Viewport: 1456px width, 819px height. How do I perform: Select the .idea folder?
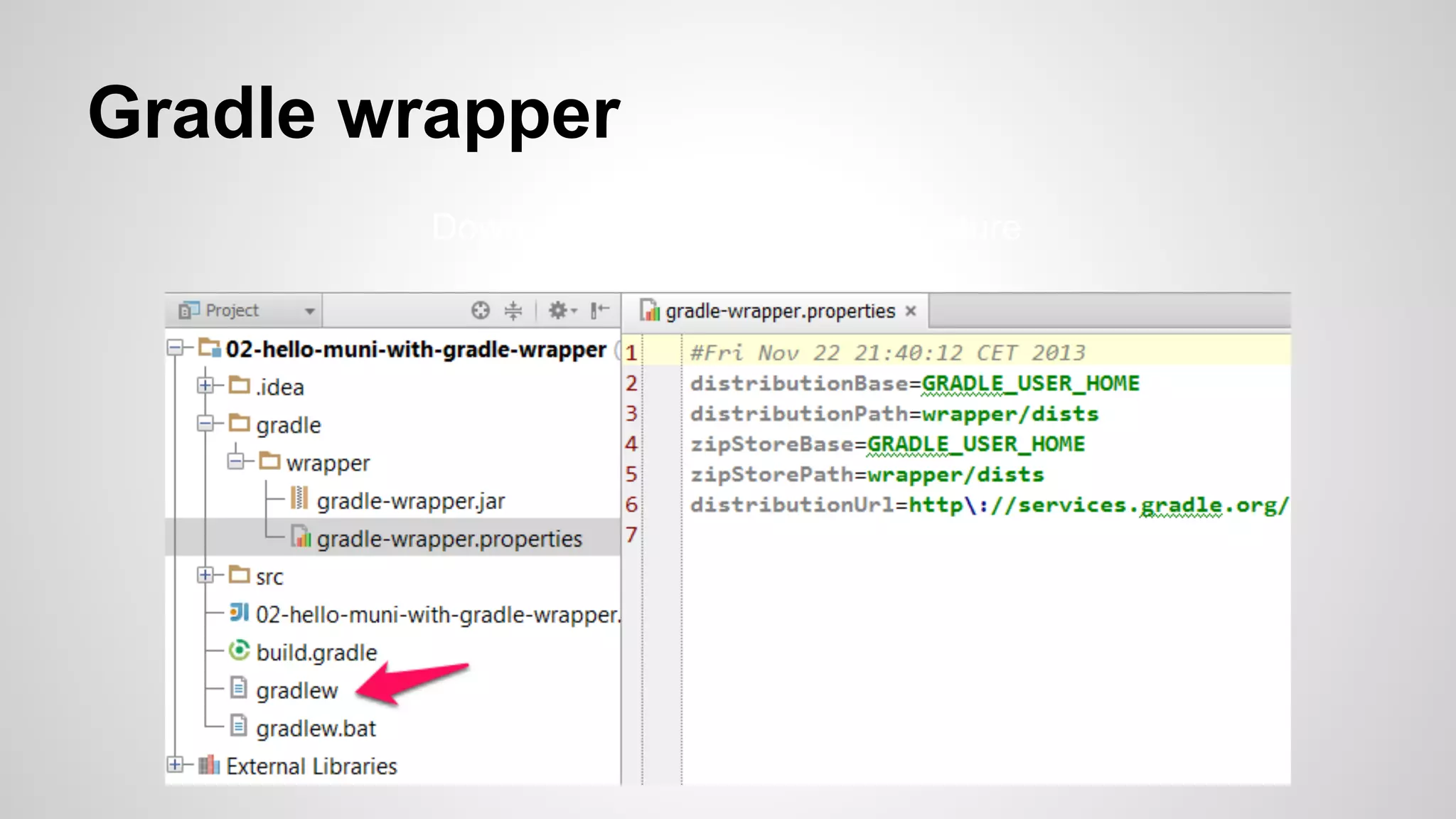[280, 387]
